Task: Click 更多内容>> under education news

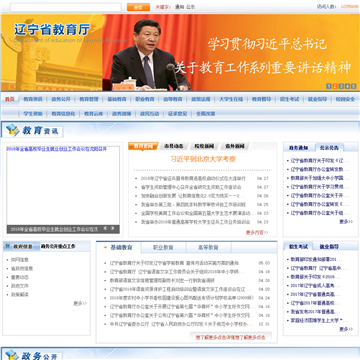Action: [x=257, y=232]
